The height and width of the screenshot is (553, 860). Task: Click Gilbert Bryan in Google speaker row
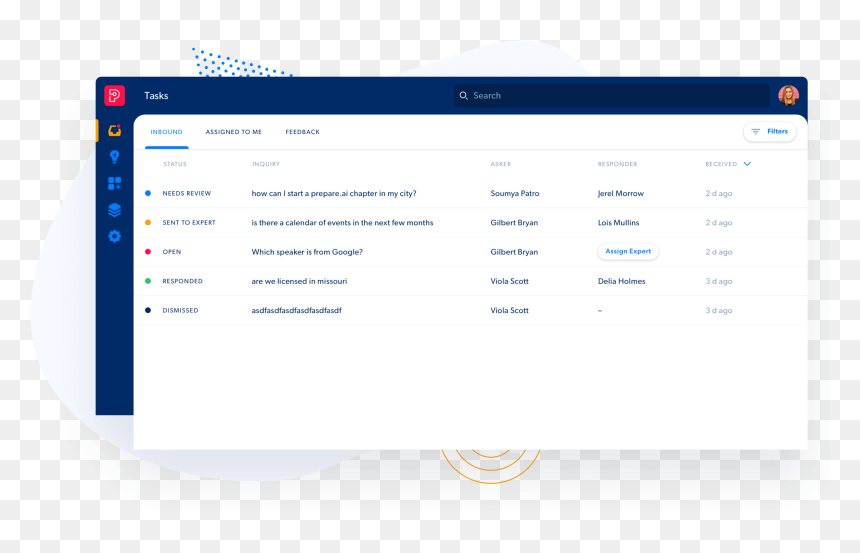coord(514,252)
